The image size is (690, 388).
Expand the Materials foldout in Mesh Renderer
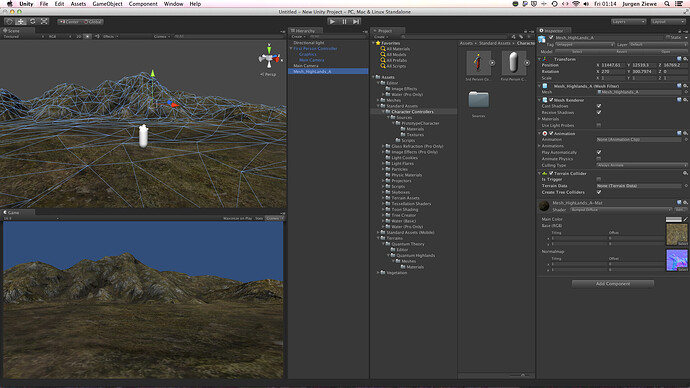tap(540, 119)
